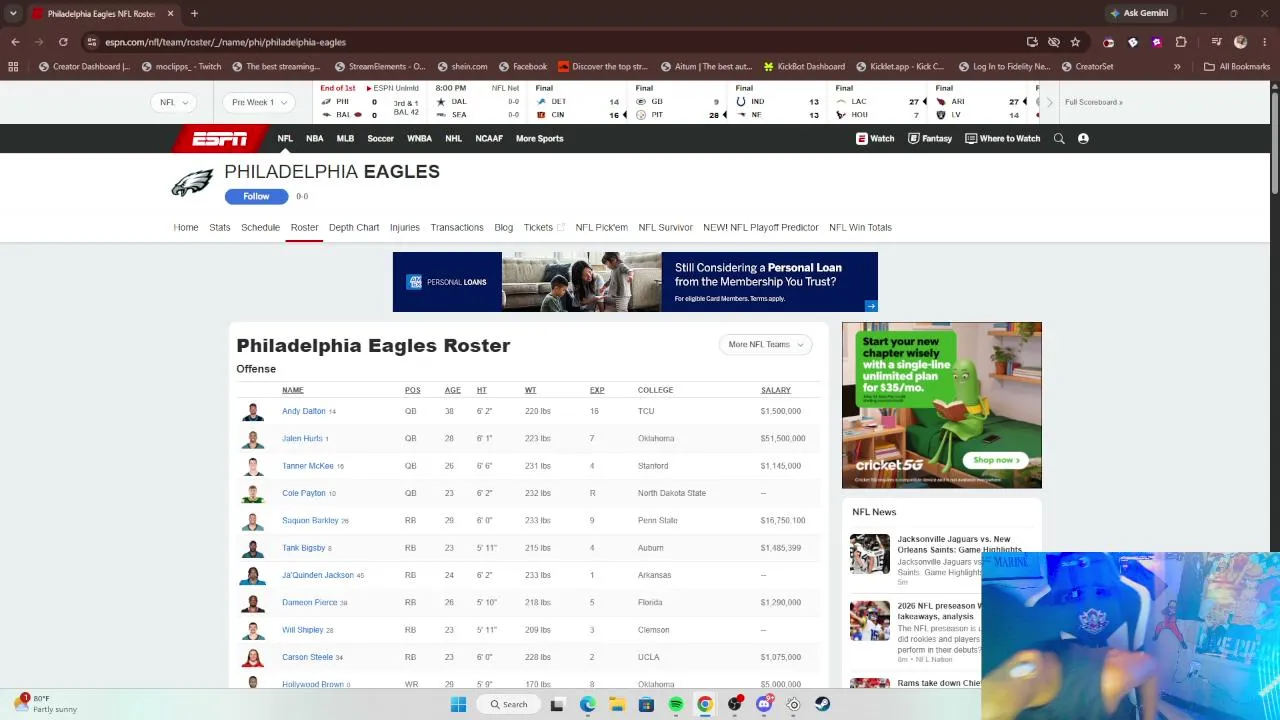Viewport: 1280px width, 720px height.
Task: Close the Philadelphia Eagles NFL Roster tab
Action: [x=170, y=14]
